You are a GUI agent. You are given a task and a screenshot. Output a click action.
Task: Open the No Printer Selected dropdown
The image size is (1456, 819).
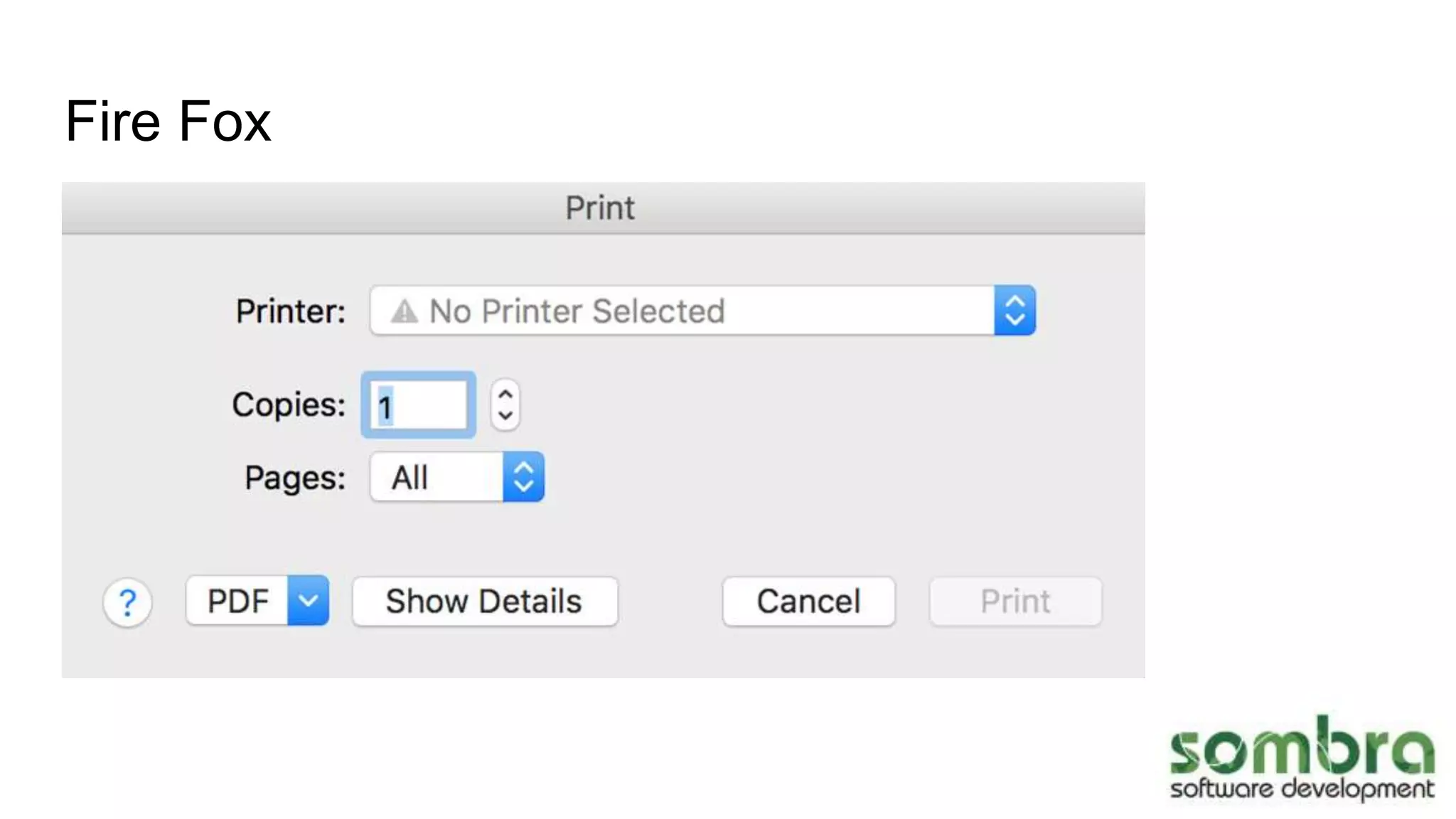point(682,311)
